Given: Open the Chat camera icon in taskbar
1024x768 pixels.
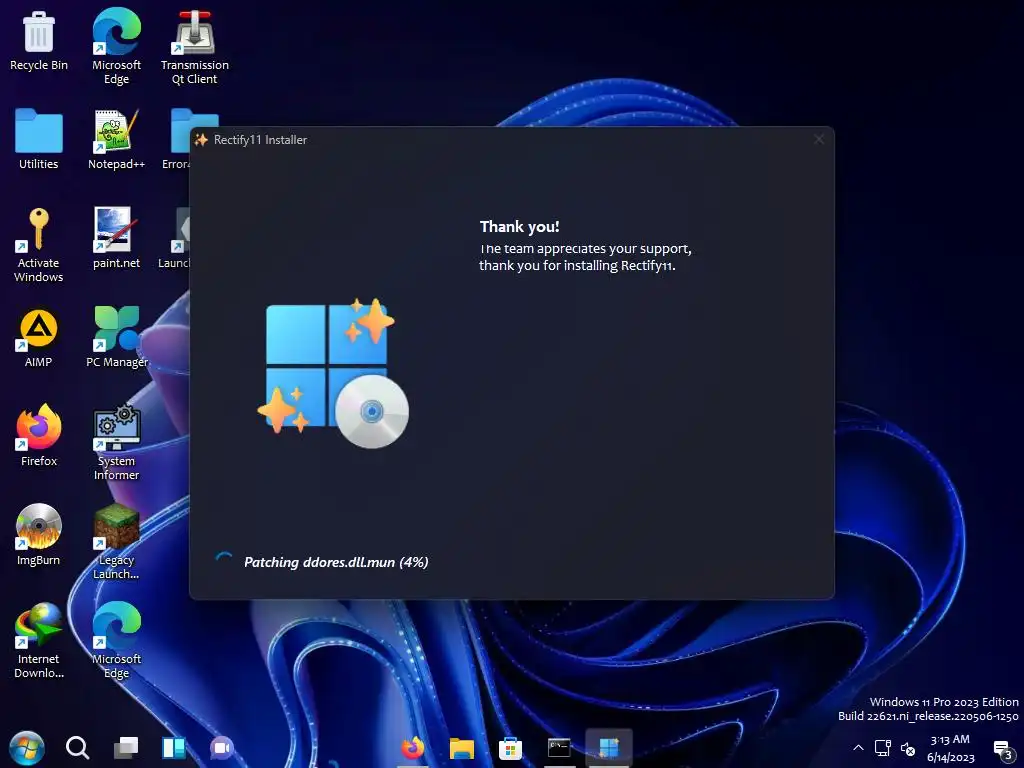Looking at the screenshot, I should 221,748.
